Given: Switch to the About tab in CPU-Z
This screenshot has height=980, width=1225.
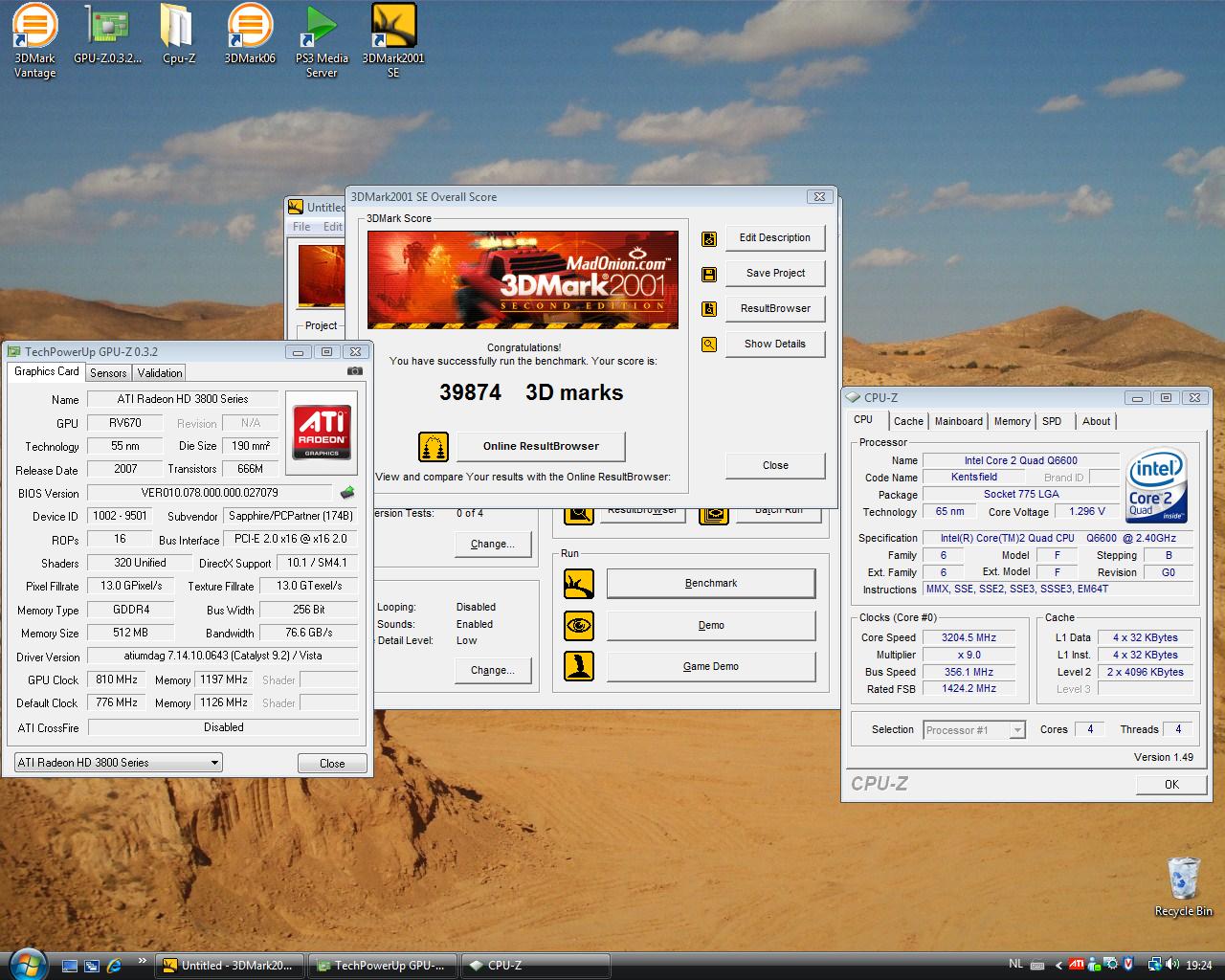Looking at the screenshot, I should (1096, 421).
